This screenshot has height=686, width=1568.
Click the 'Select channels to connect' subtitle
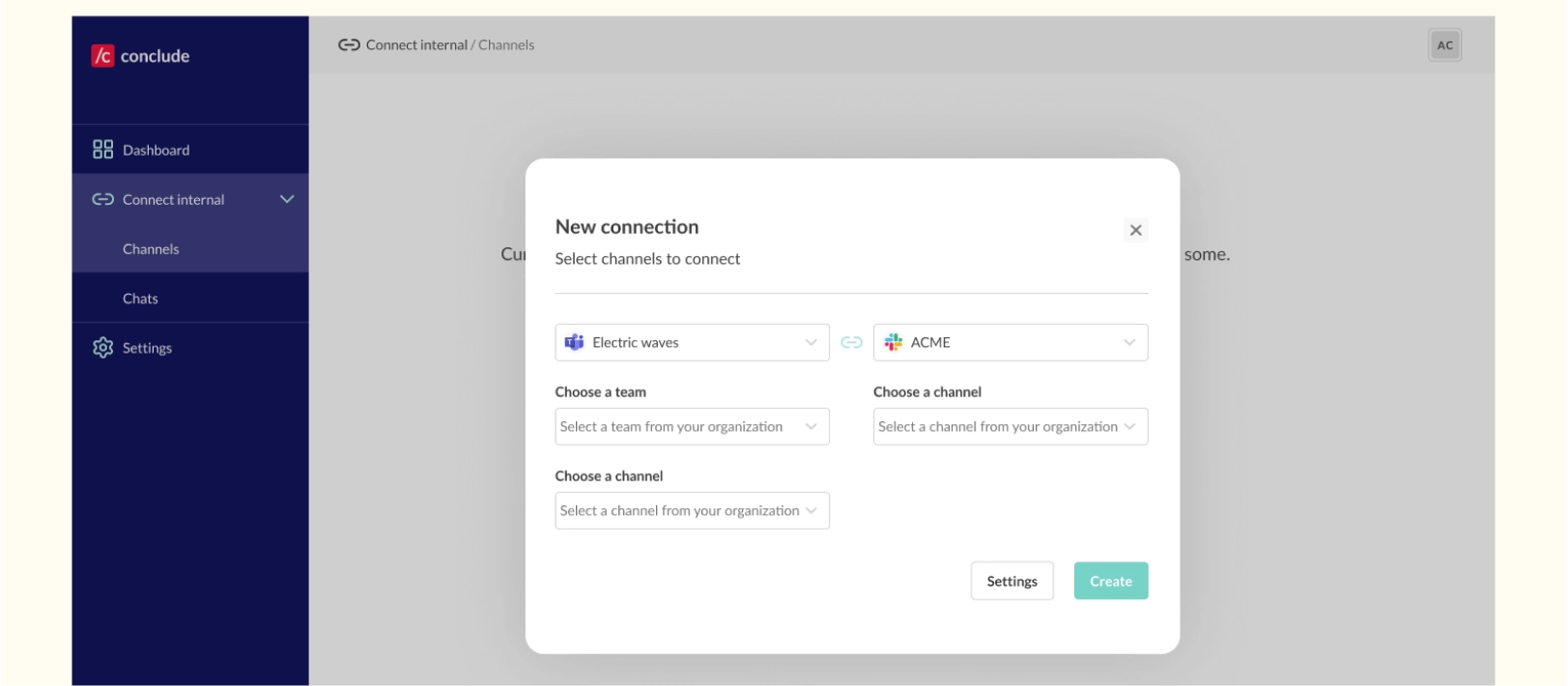pos(647,259)
